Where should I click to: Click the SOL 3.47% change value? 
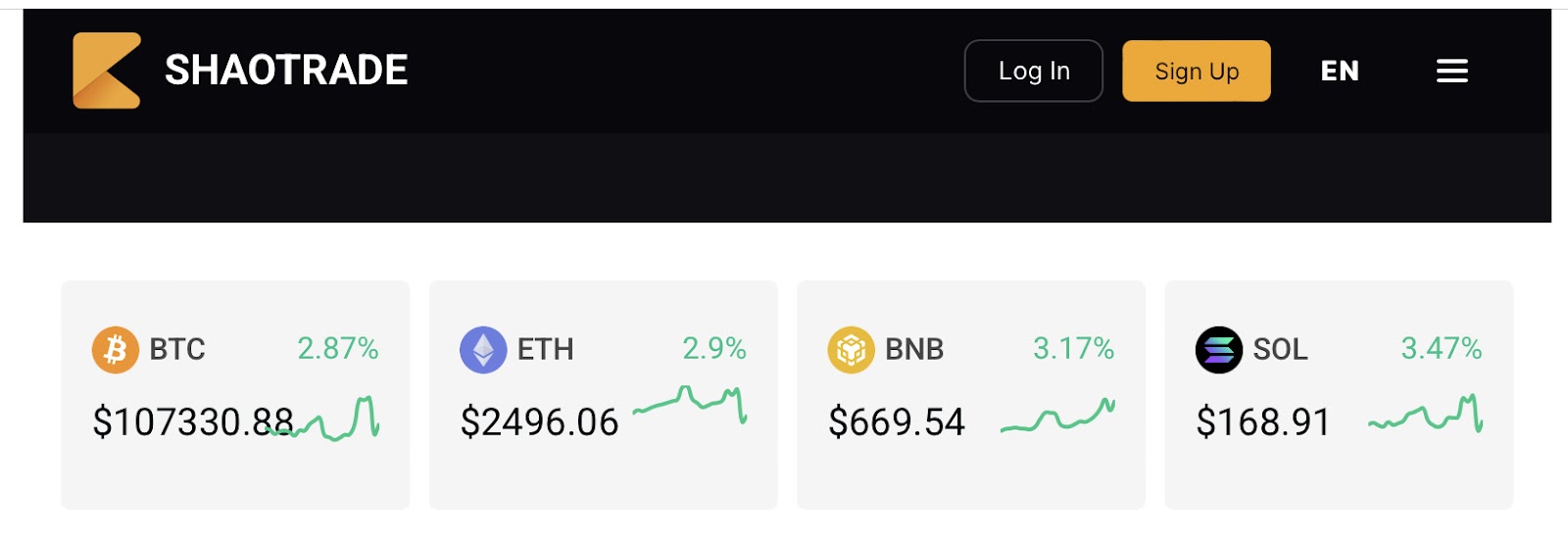point(1441,348)
